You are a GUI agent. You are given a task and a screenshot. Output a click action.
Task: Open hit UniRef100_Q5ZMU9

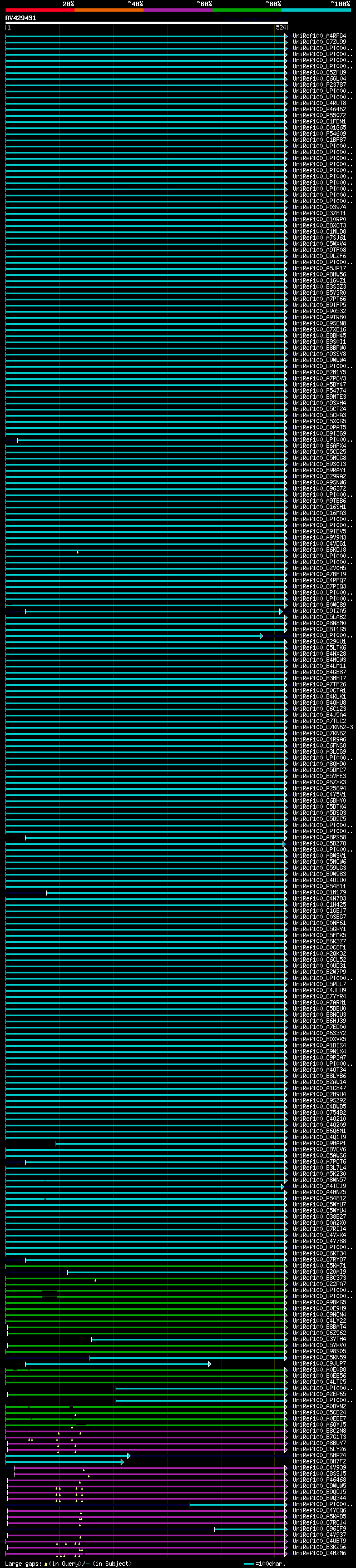click(x=319, y=72)
